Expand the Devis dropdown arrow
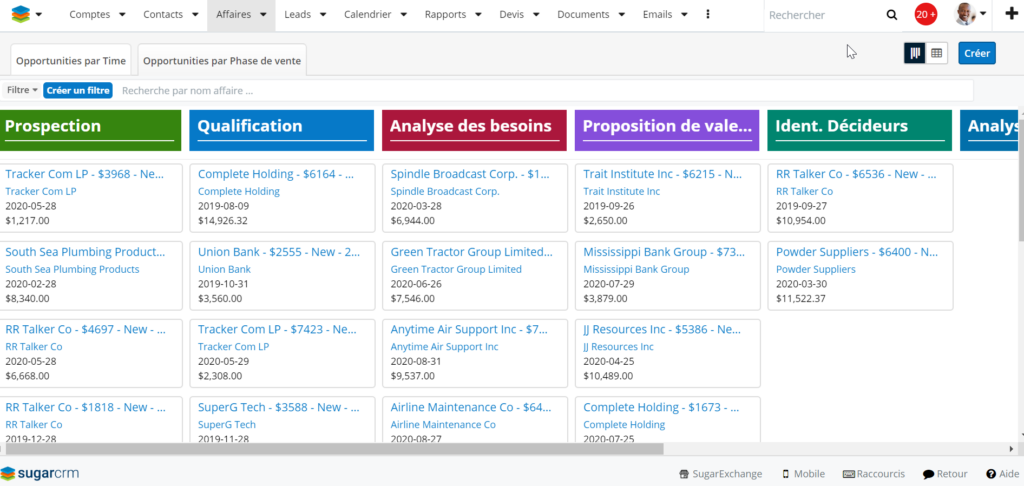 pos(536,15)
